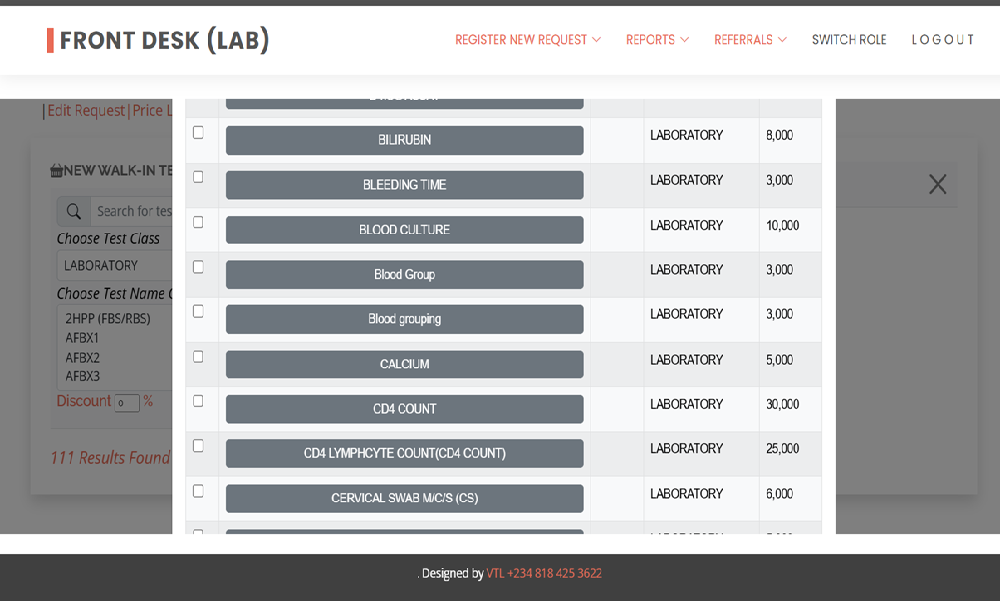Screen dimensions: 1000x601
Task: Click the VTL phone link in footer
Action: point(544,574)
